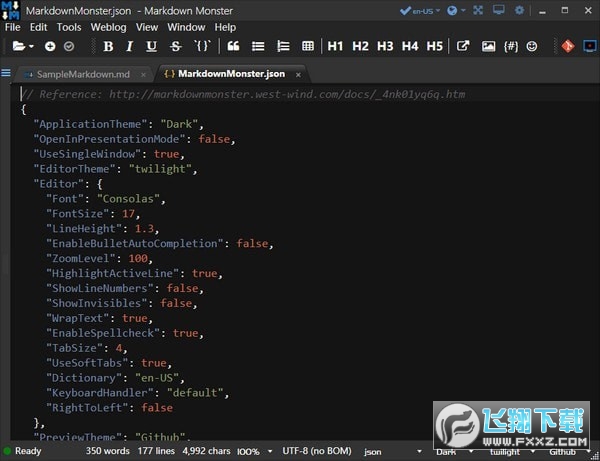
Task: Insert an image
Action: point(488,46)
